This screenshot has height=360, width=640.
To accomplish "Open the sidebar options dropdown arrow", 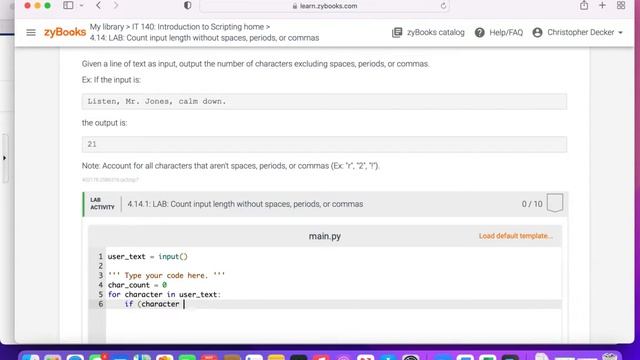I will point(81,5).
